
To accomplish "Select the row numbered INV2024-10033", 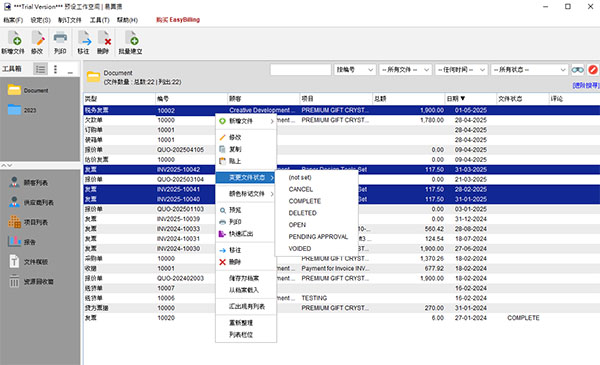I will click(x=341, y=229).
